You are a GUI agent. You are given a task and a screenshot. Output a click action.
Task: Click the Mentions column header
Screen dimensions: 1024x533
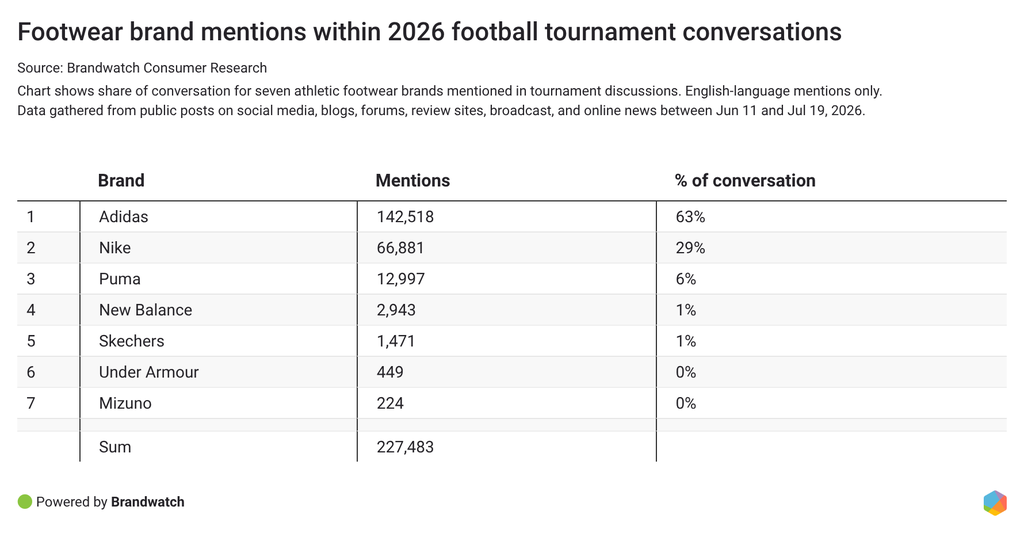[x=413, y=180]
